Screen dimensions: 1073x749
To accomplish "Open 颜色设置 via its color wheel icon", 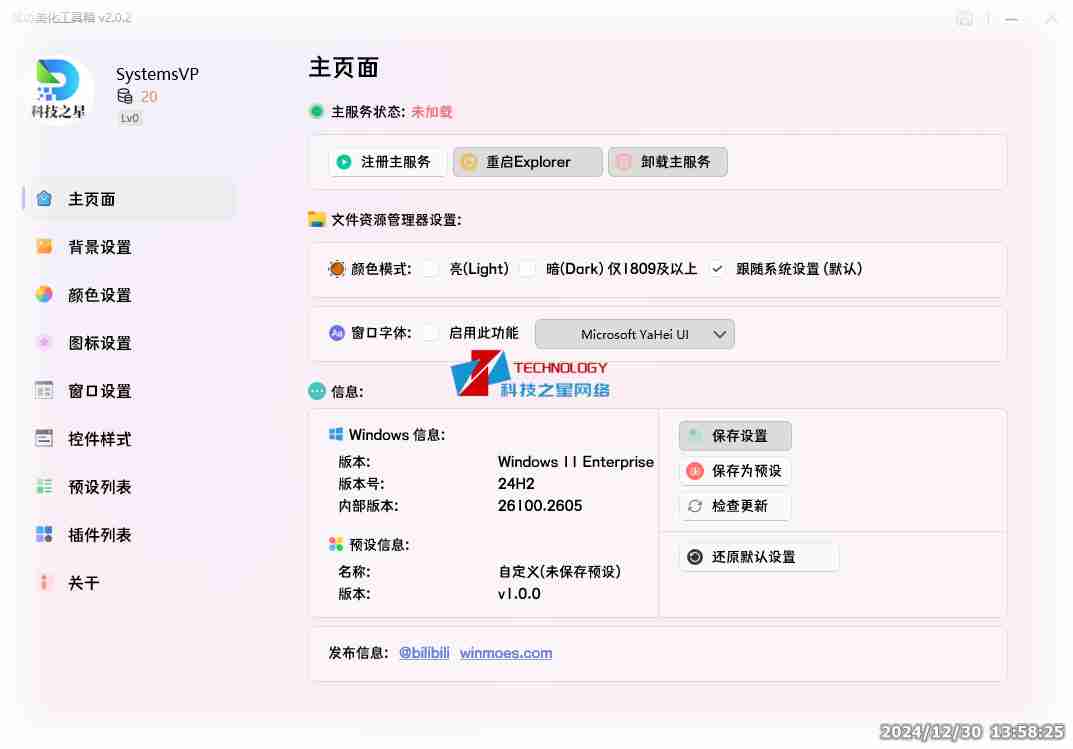I will (x=44, y=294).
